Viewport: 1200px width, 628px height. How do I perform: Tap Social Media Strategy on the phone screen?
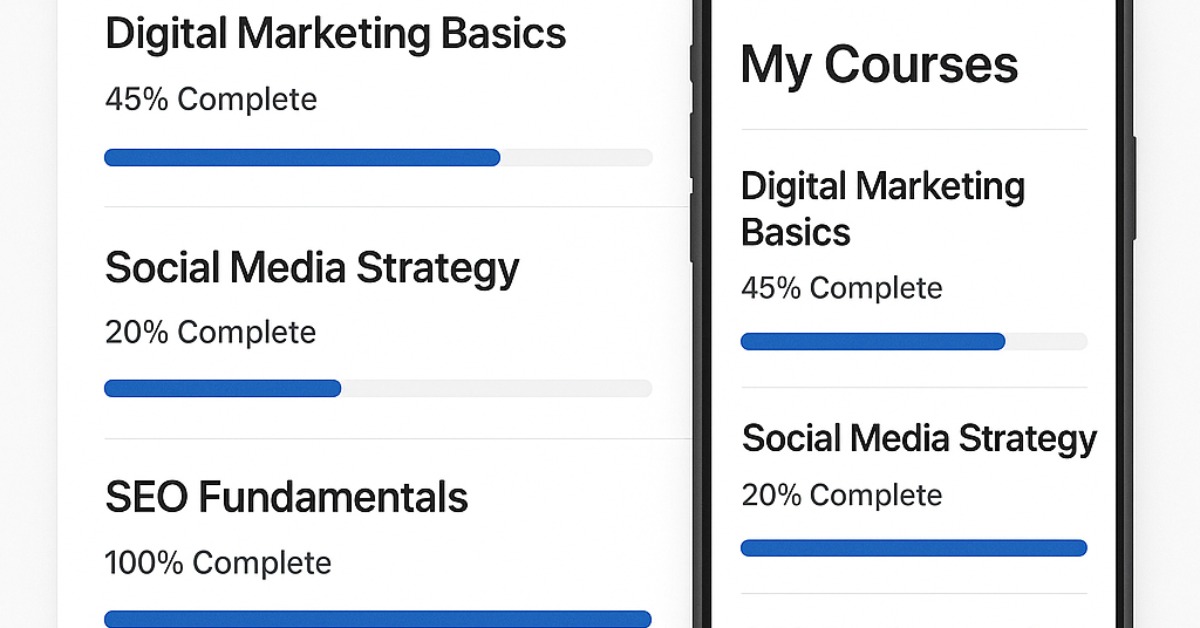pyautogui.click(x=919, y=438)
